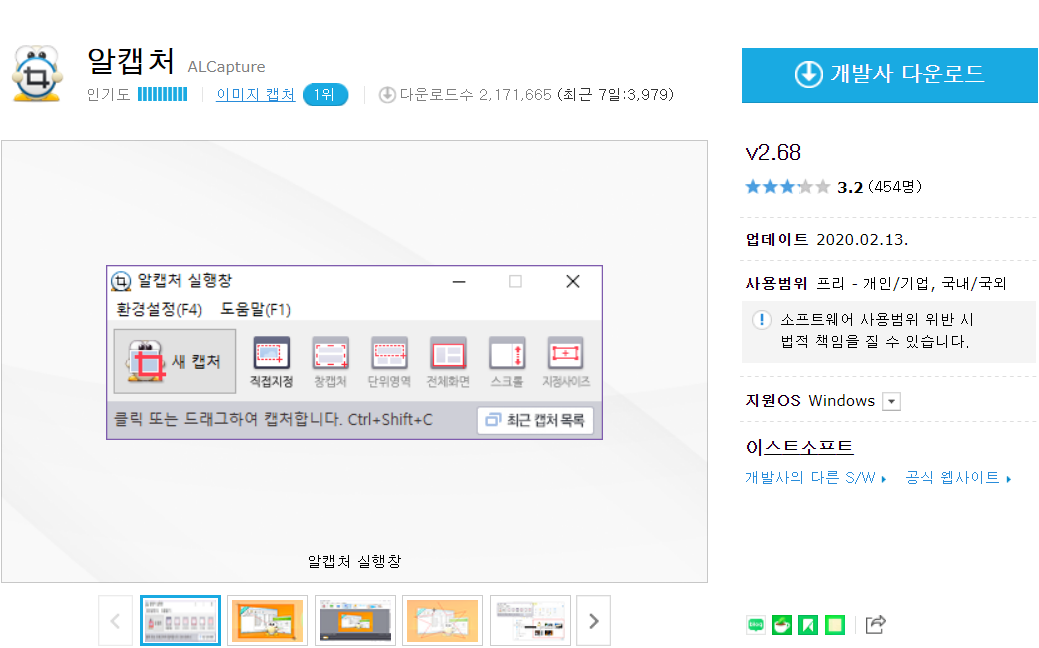
Task: Go to previous thumbnails with left arrow
Action: [115, 621]
